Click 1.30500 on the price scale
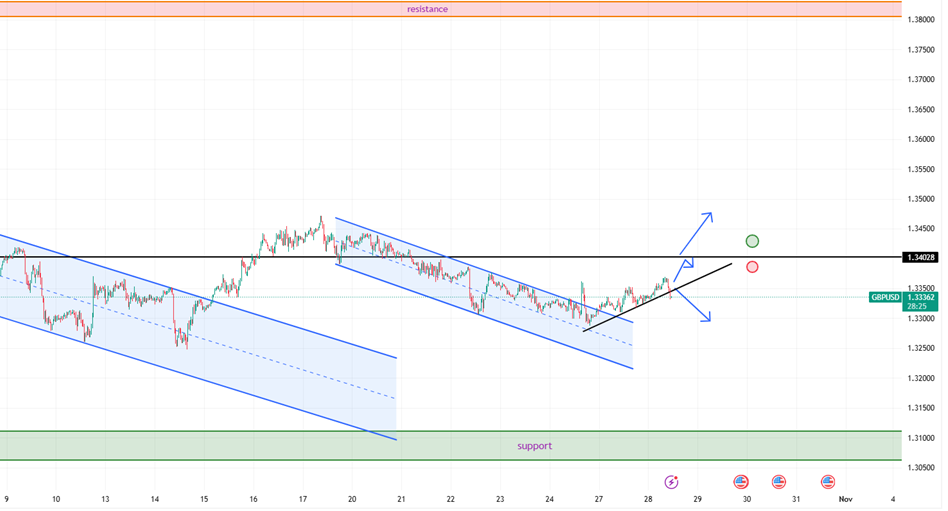This screenshot has height=511, width=948. [921, 468]
